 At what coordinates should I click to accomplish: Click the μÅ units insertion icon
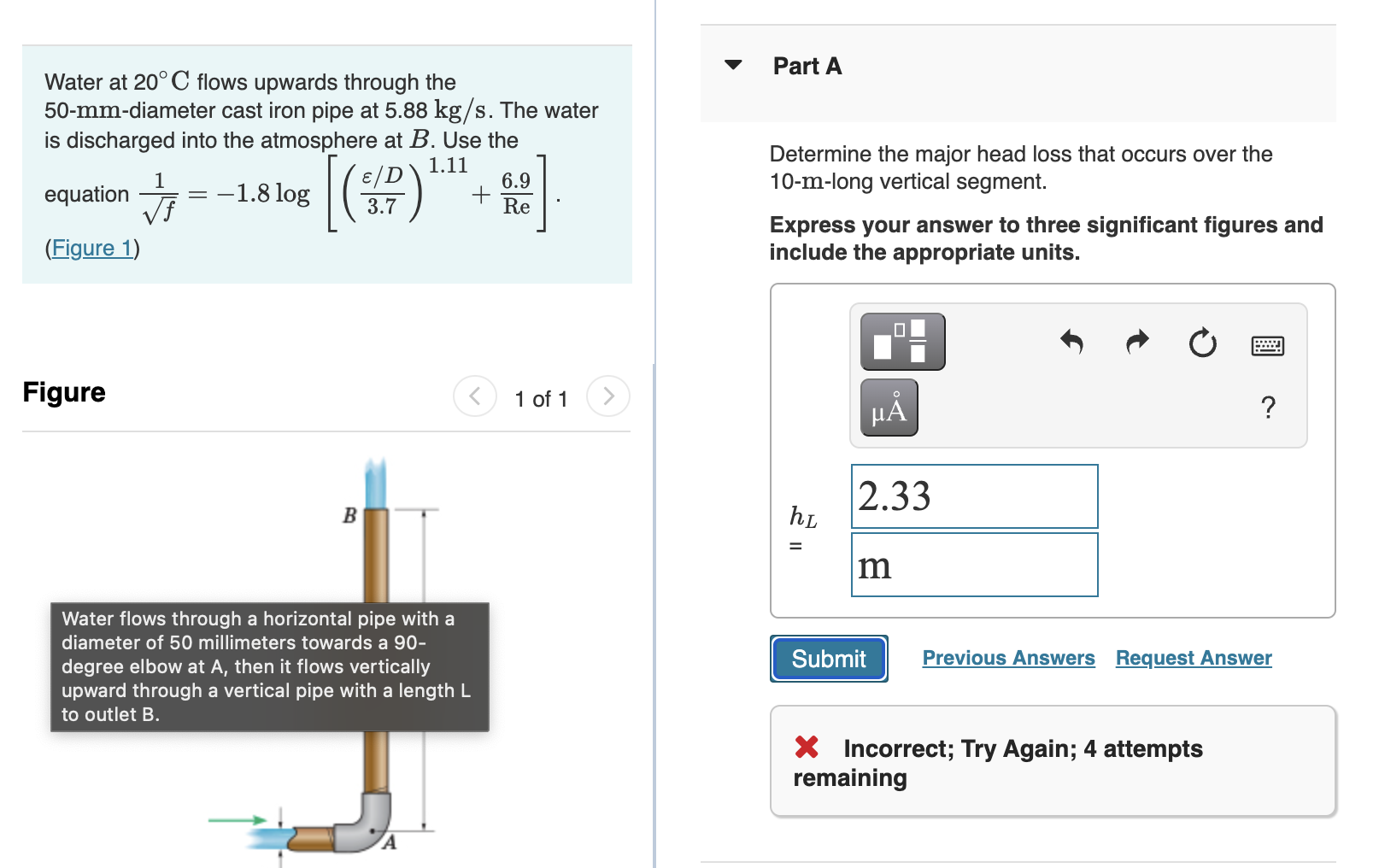point(889,408)
